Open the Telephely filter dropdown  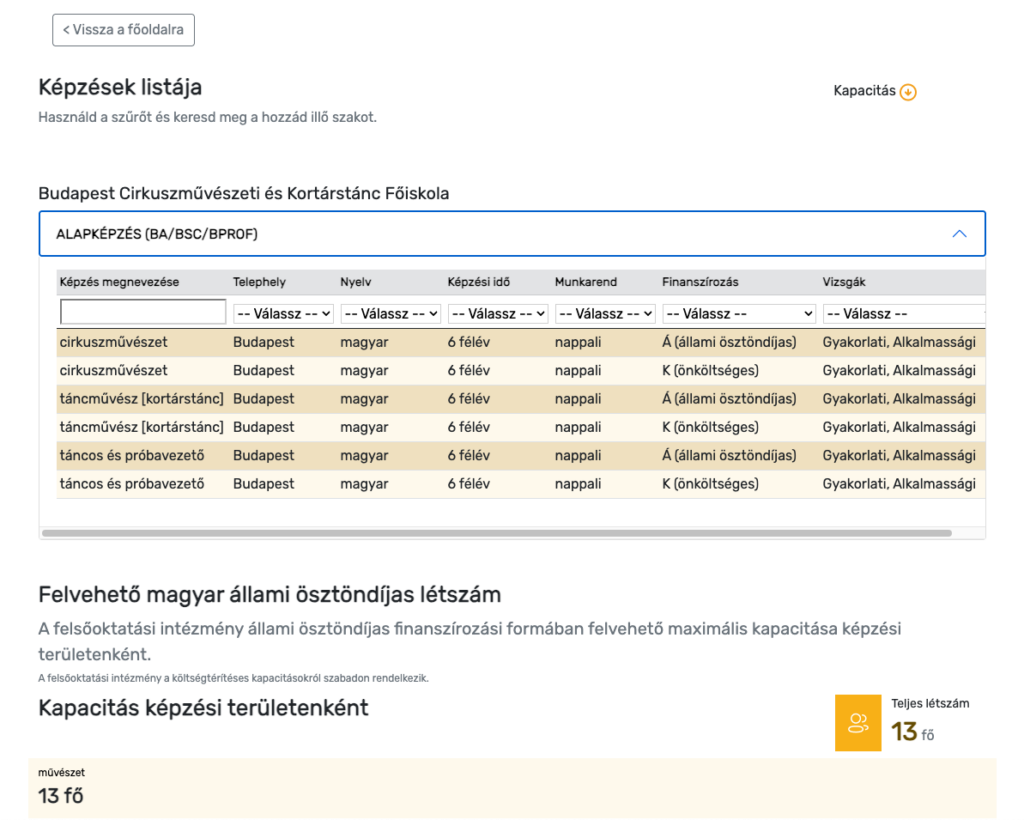[x=283, y=314]
